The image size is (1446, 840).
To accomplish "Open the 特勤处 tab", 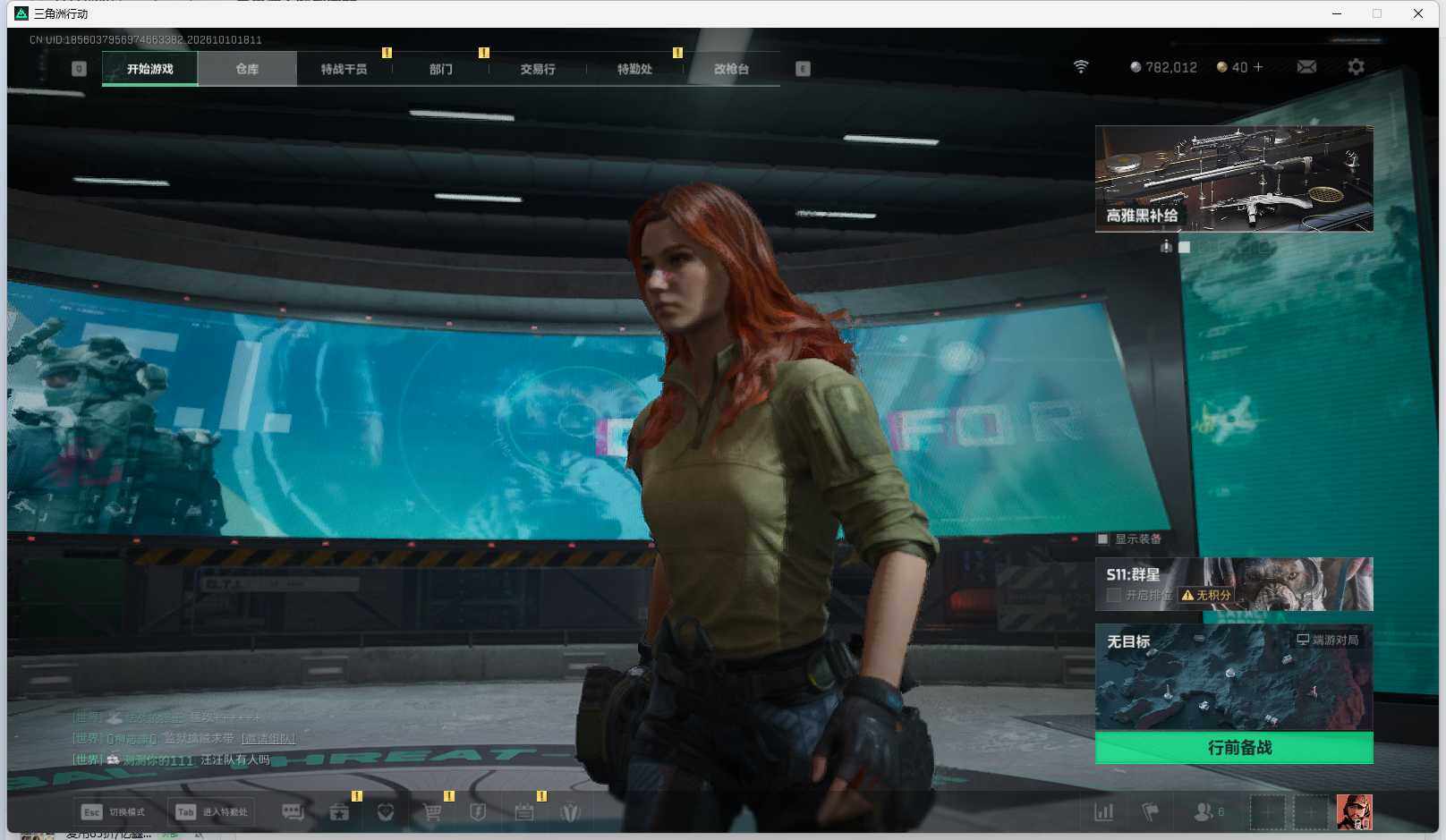I will [634, 69].
